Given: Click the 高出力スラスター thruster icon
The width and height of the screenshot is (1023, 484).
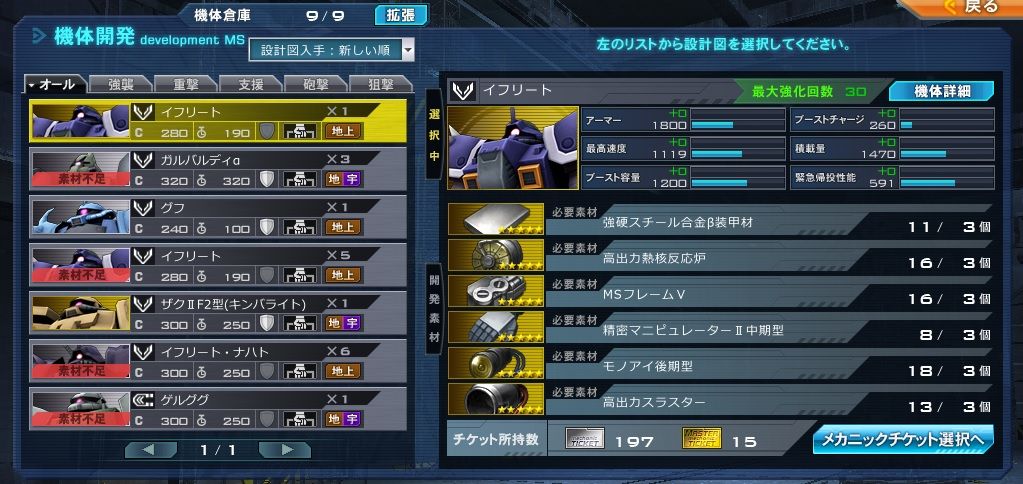Looking at the screenshot, I should pyautogui.click(x=496, y=399).
